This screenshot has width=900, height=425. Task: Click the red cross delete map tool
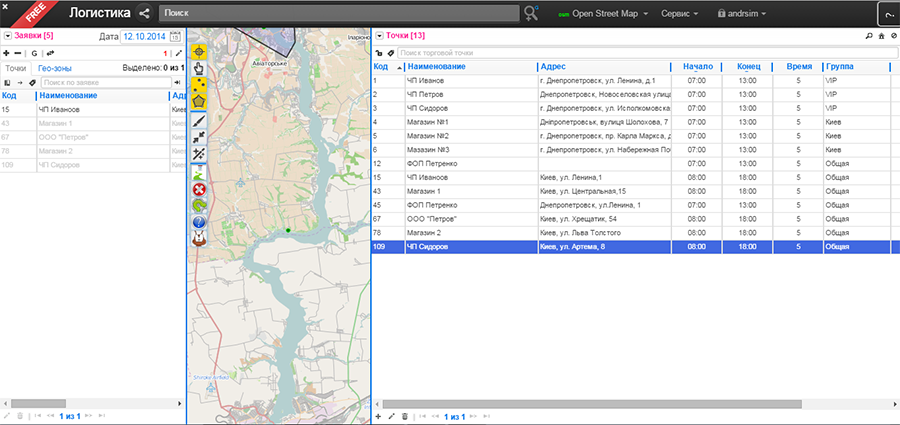[x=199, y=190]
